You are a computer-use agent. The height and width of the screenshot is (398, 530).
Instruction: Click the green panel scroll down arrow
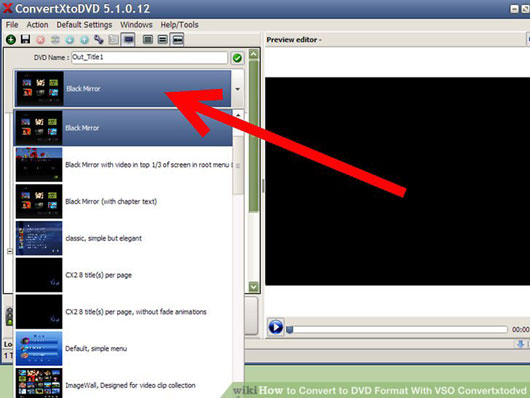(x=254, y=287)
